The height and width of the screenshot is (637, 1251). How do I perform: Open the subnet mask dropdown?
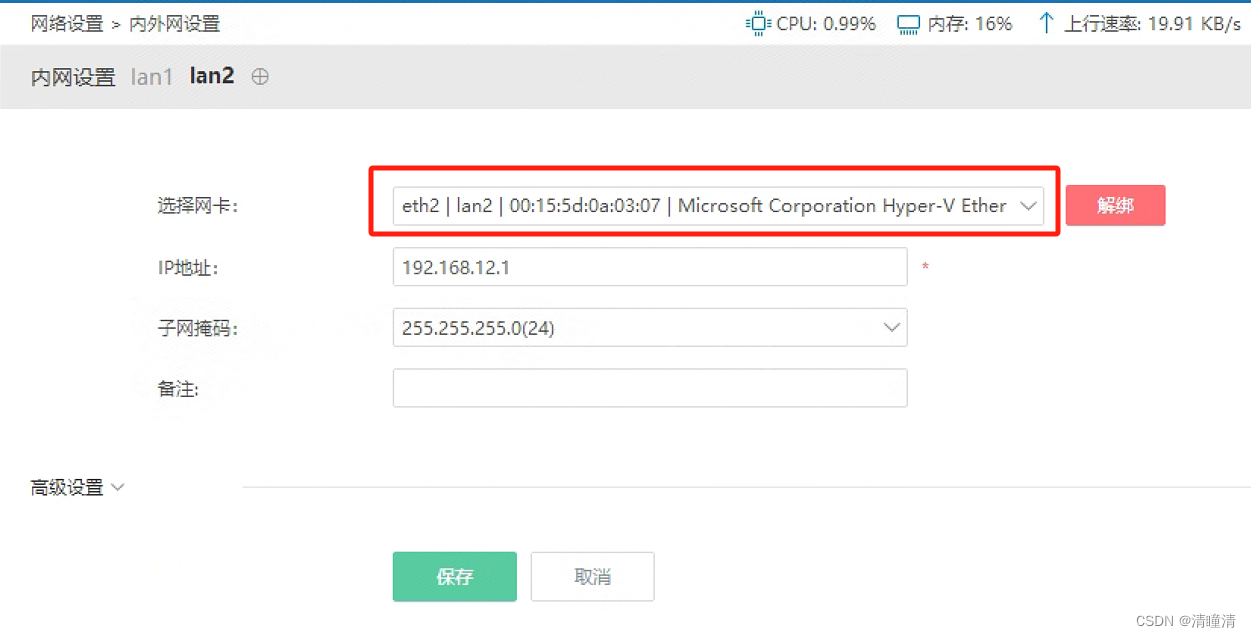pos(650,327)
